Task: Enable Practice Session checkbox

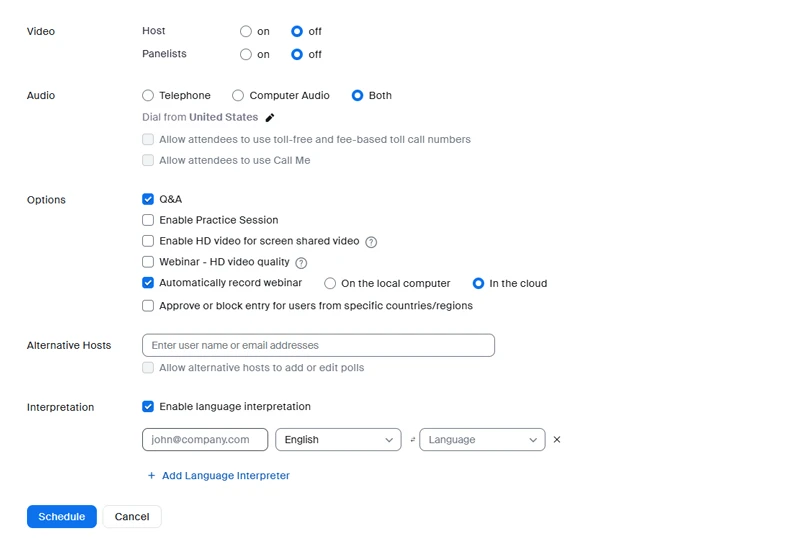Action: pyautogui.click(x=148, y=220)
